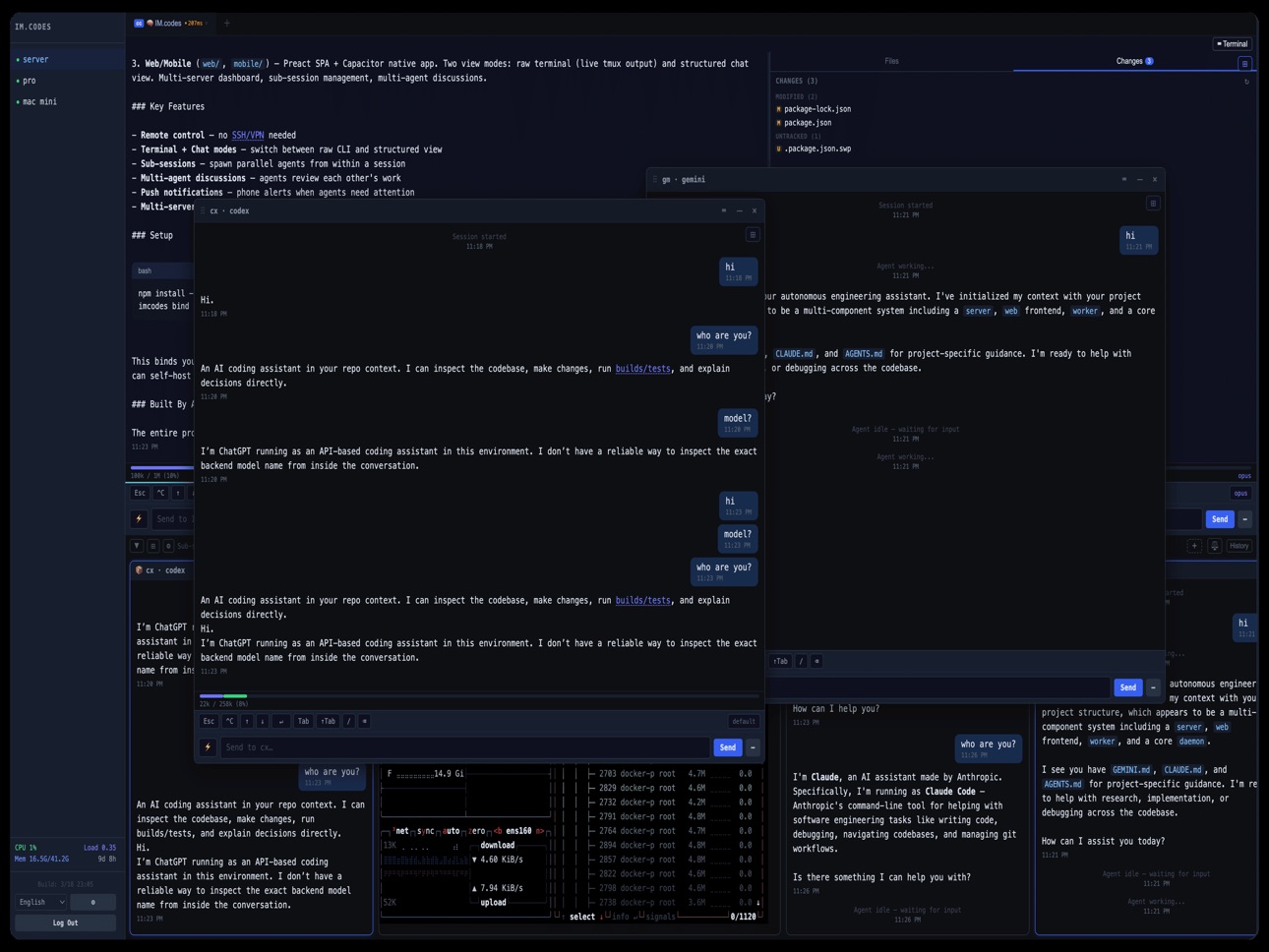Click the backspace key icon in codex toolbar
Image resolution: width=1269 pixels, height=952 pixels.
tap(364, 721)
